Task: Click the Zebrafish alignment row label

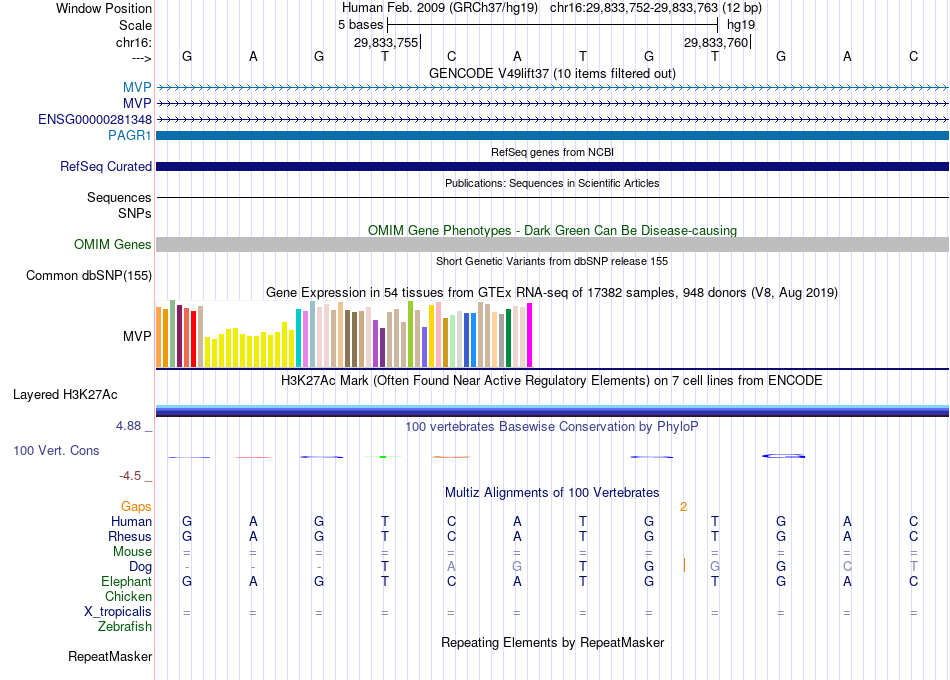Action: 125,626
